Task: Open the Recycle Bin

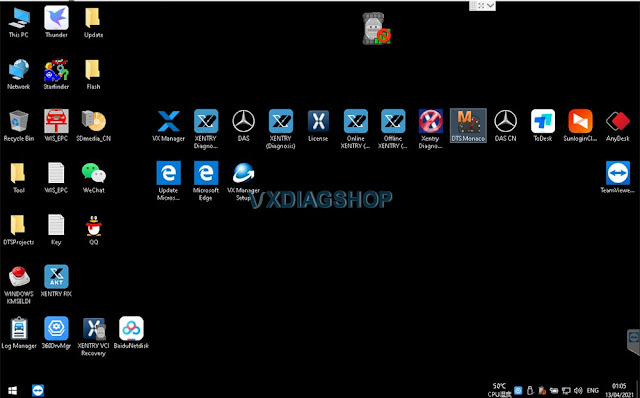Action: [19, 126]
